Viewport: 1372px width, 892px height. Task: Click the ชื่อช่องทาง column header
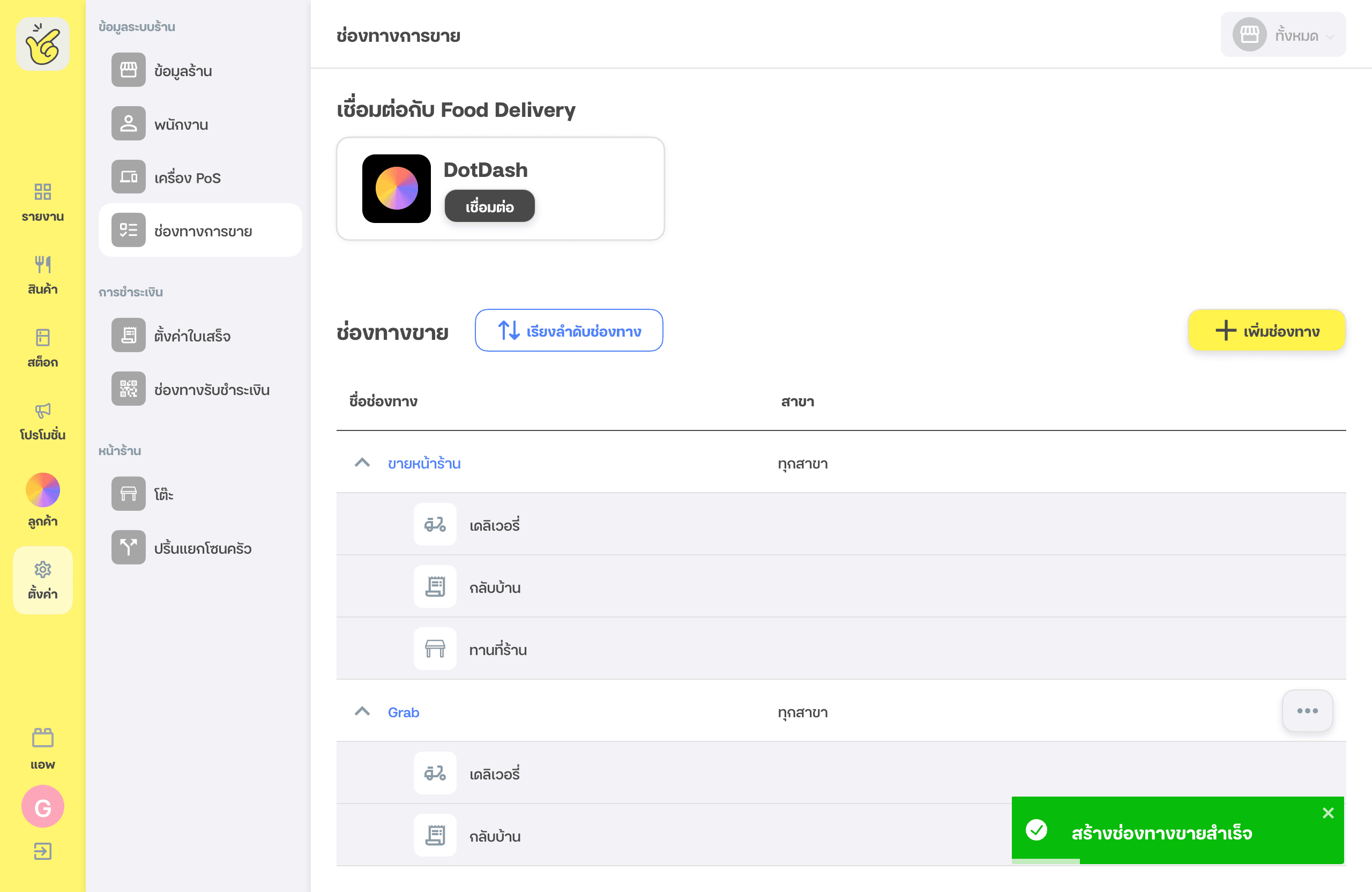[383, 401]
